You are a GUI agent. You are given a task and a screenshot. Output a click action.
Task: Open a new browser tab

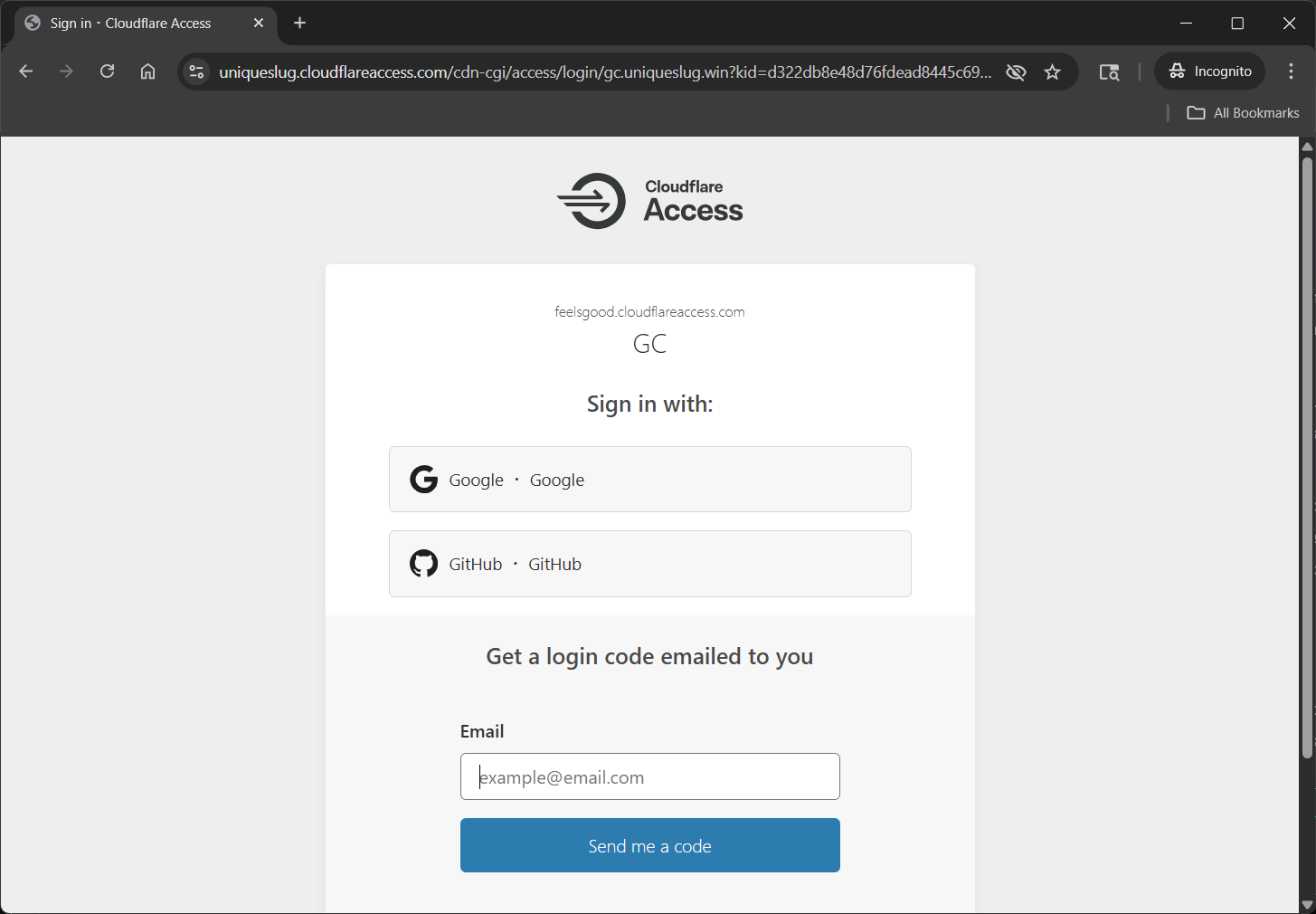(x=300, y=23)
